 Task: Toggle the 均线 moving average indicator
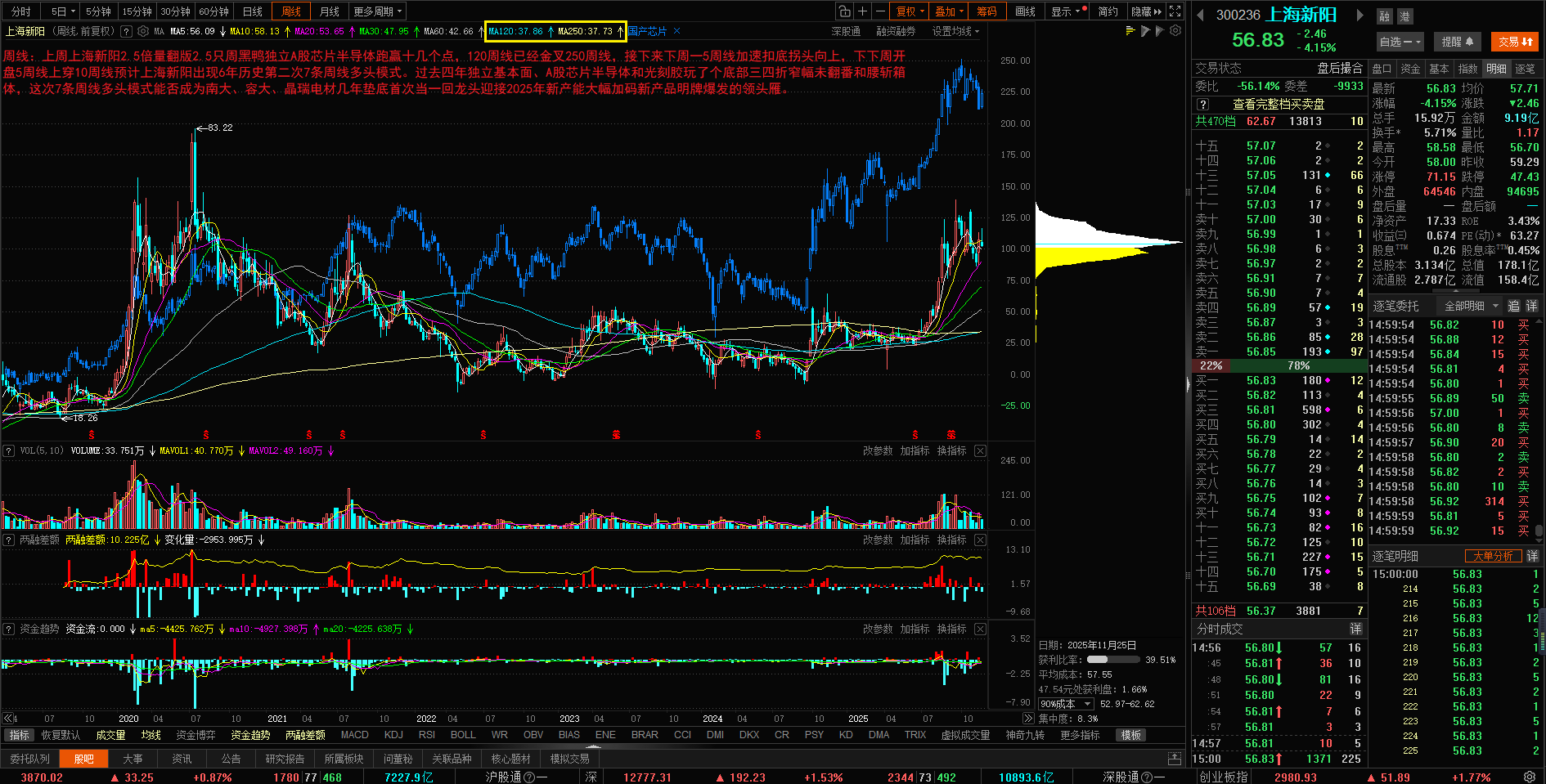click(151, 735)
